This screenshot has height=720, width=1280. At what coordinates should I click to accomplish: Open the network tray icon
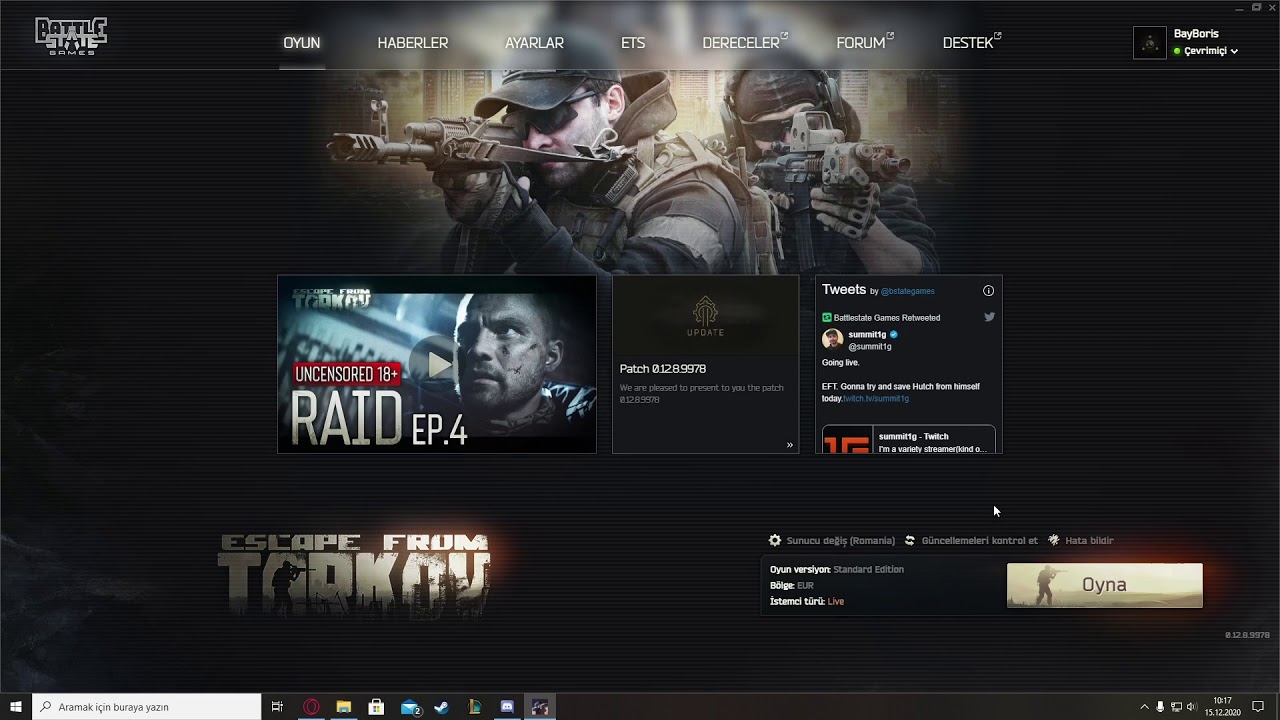[1176, 707]
